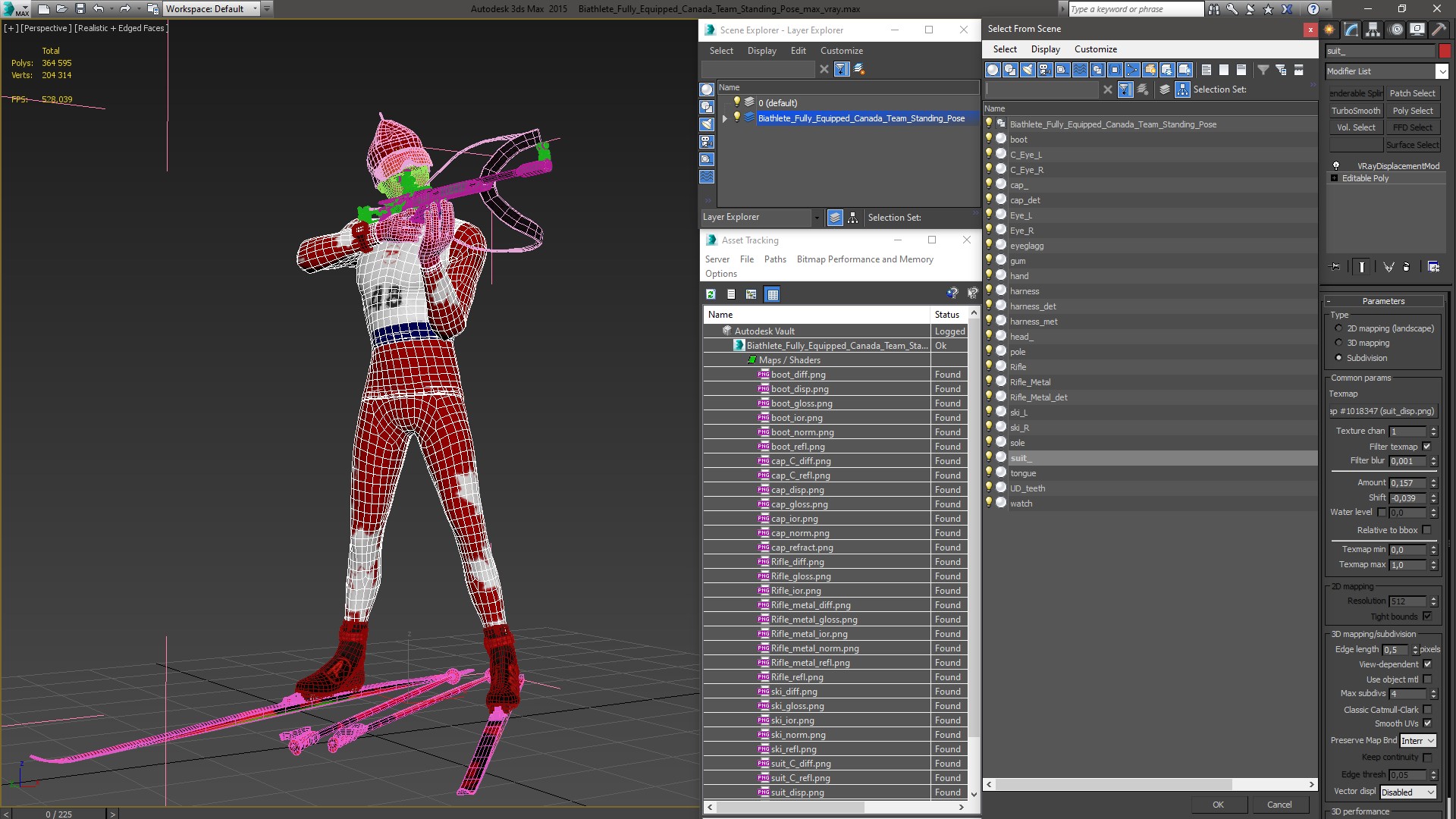Switch Asset Tracking to Table View icon
Image resolution: width=1456 pixels, height=819 pixels.
click(x=773, y=294)
